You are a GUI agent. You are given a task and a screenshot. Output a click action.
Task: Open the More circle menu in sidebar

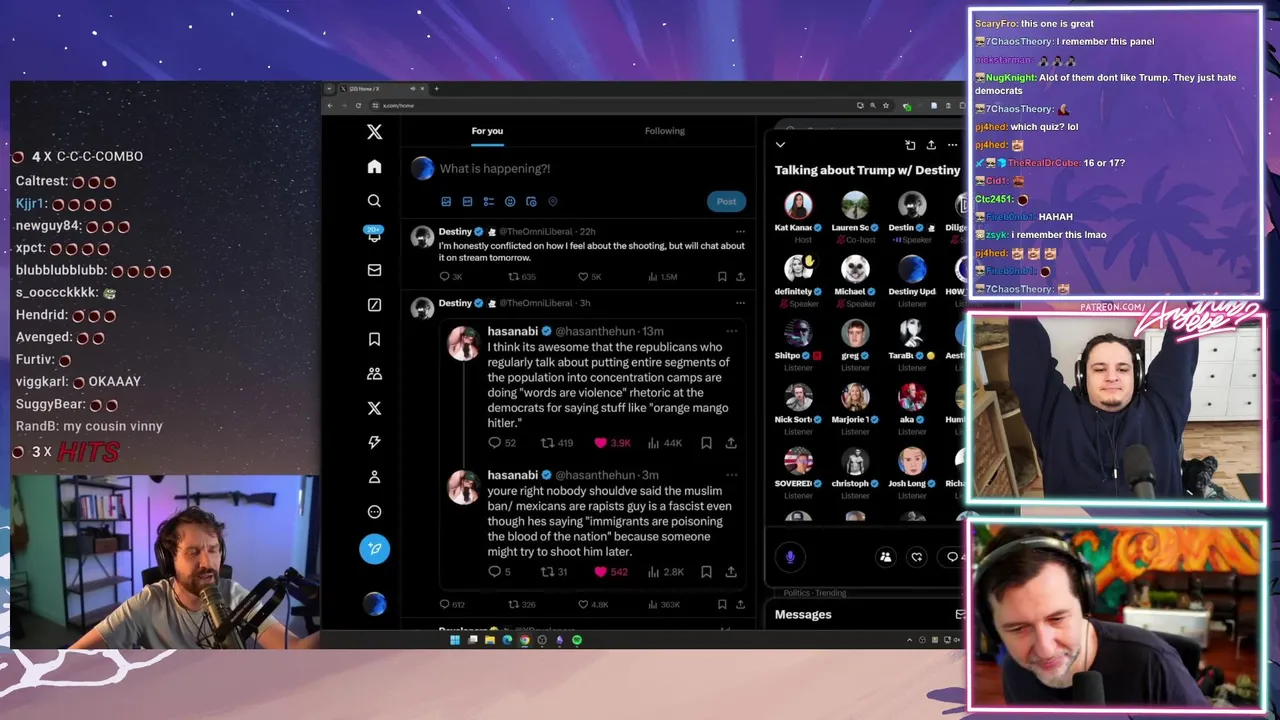(x=374, y=512)
